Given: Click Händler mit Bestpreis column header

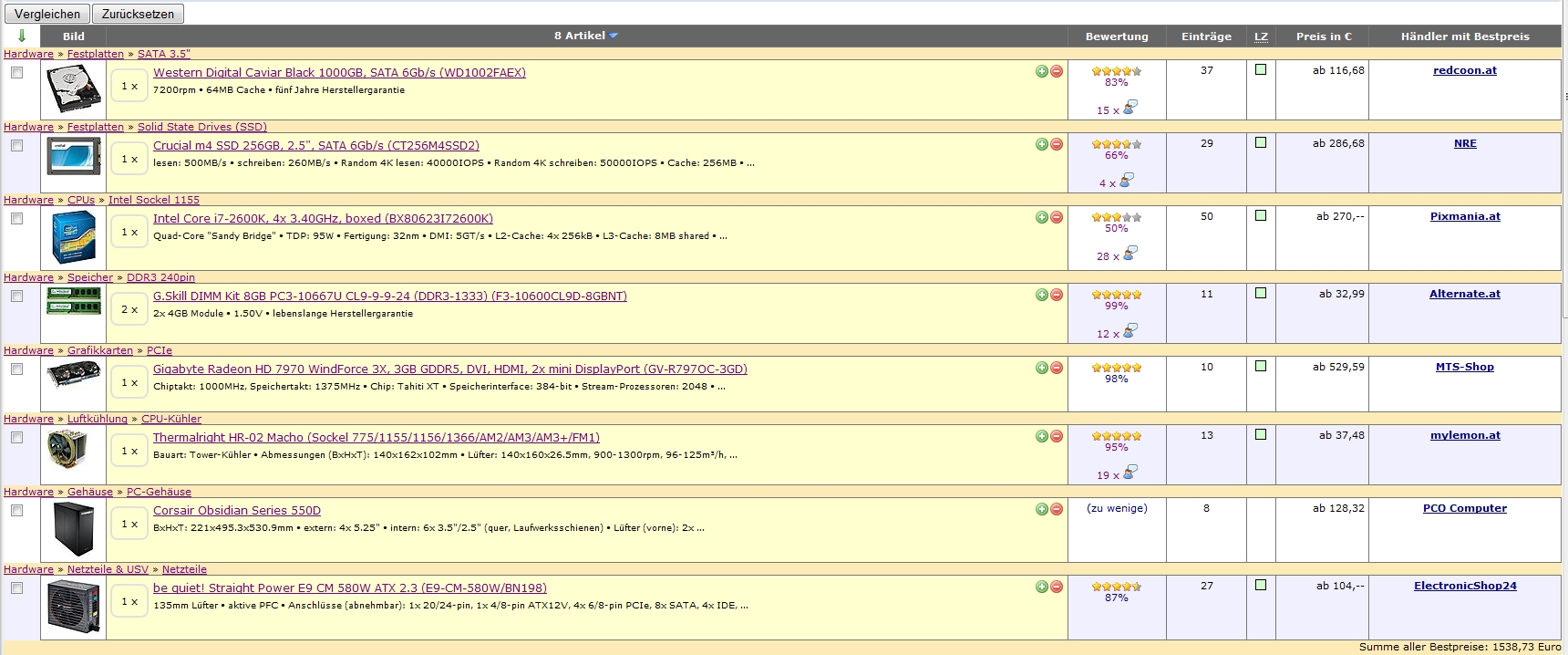Looking at the screenshot, I should click(1465, 36).
